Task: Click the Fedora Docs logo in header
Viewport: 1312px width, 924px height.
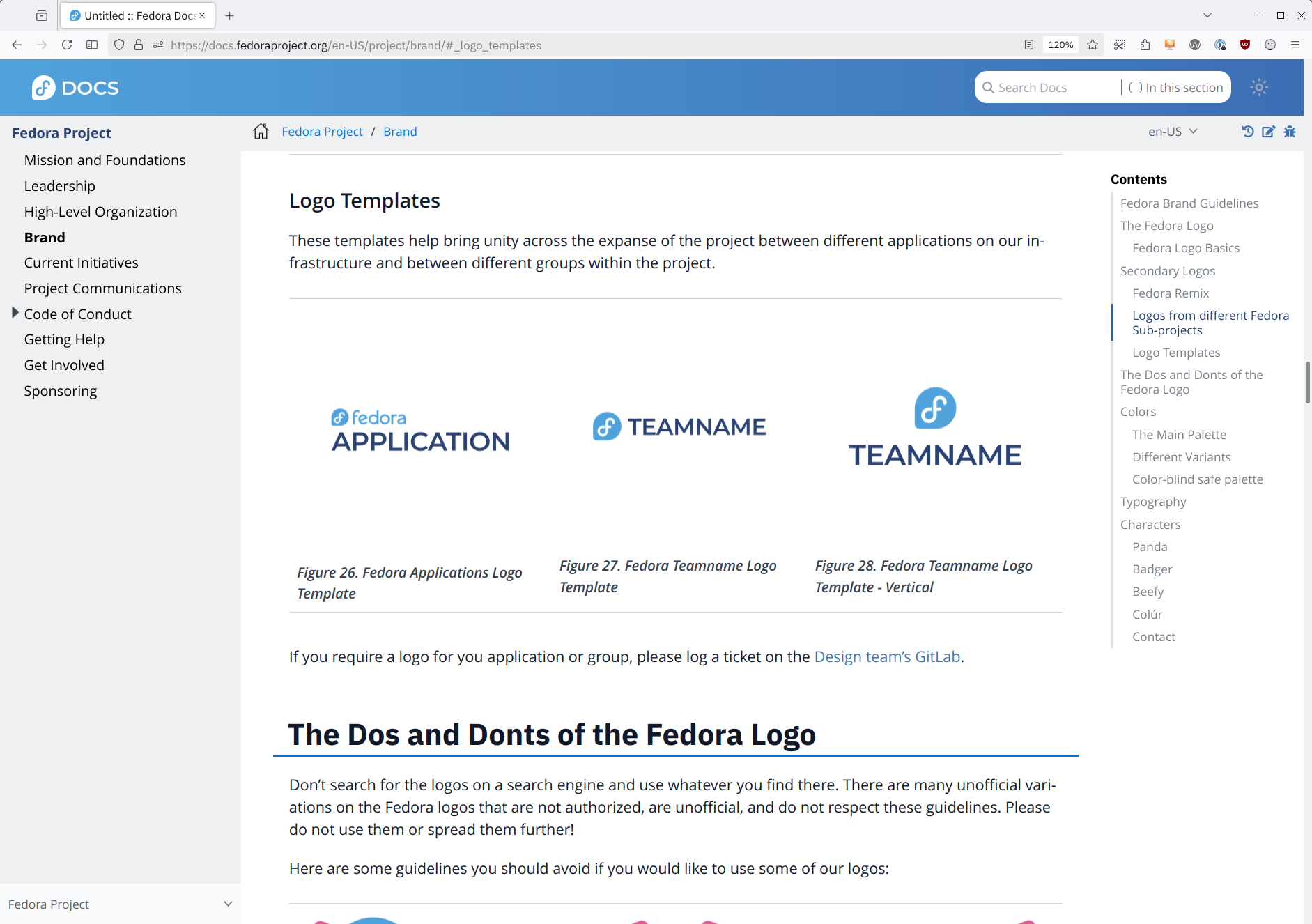Action: [x=75, y=88]
